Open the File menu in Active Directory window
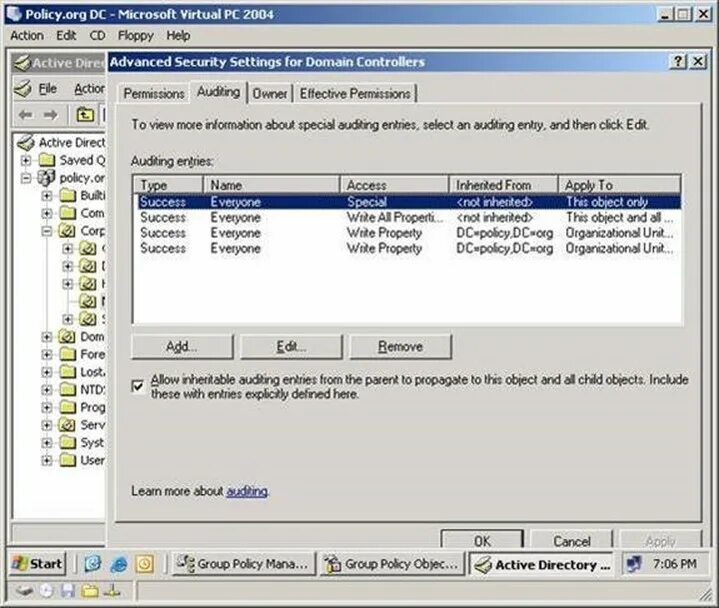 pyautogui.click(x=47, y=88)
